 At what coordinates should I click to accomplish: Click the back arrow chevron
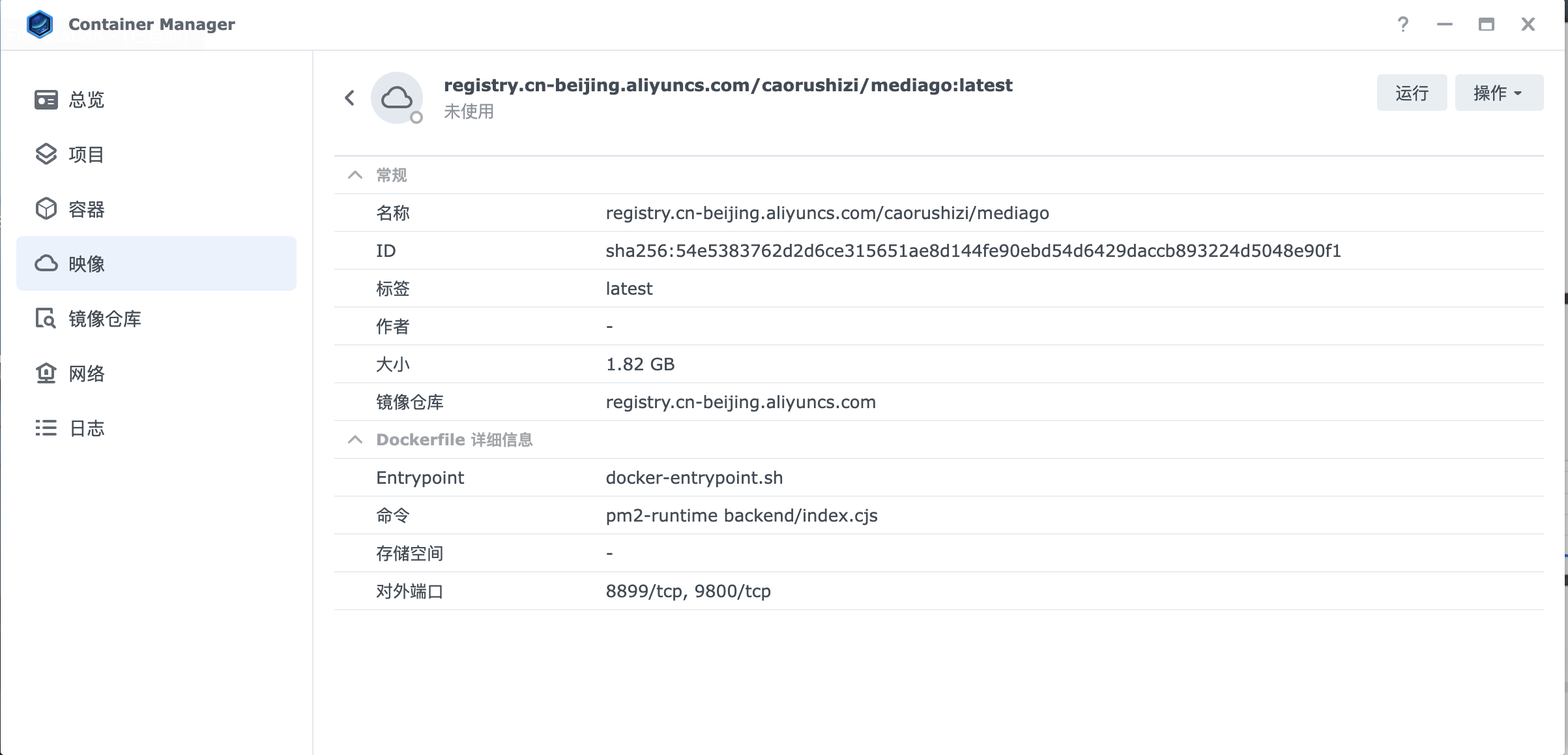click(x=350, y=98)
